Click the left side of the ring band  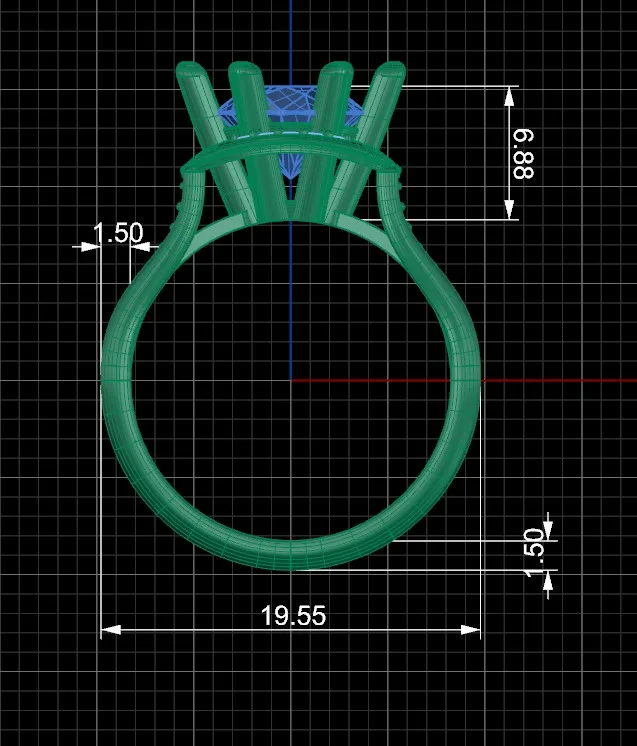(x=116, y=381)
